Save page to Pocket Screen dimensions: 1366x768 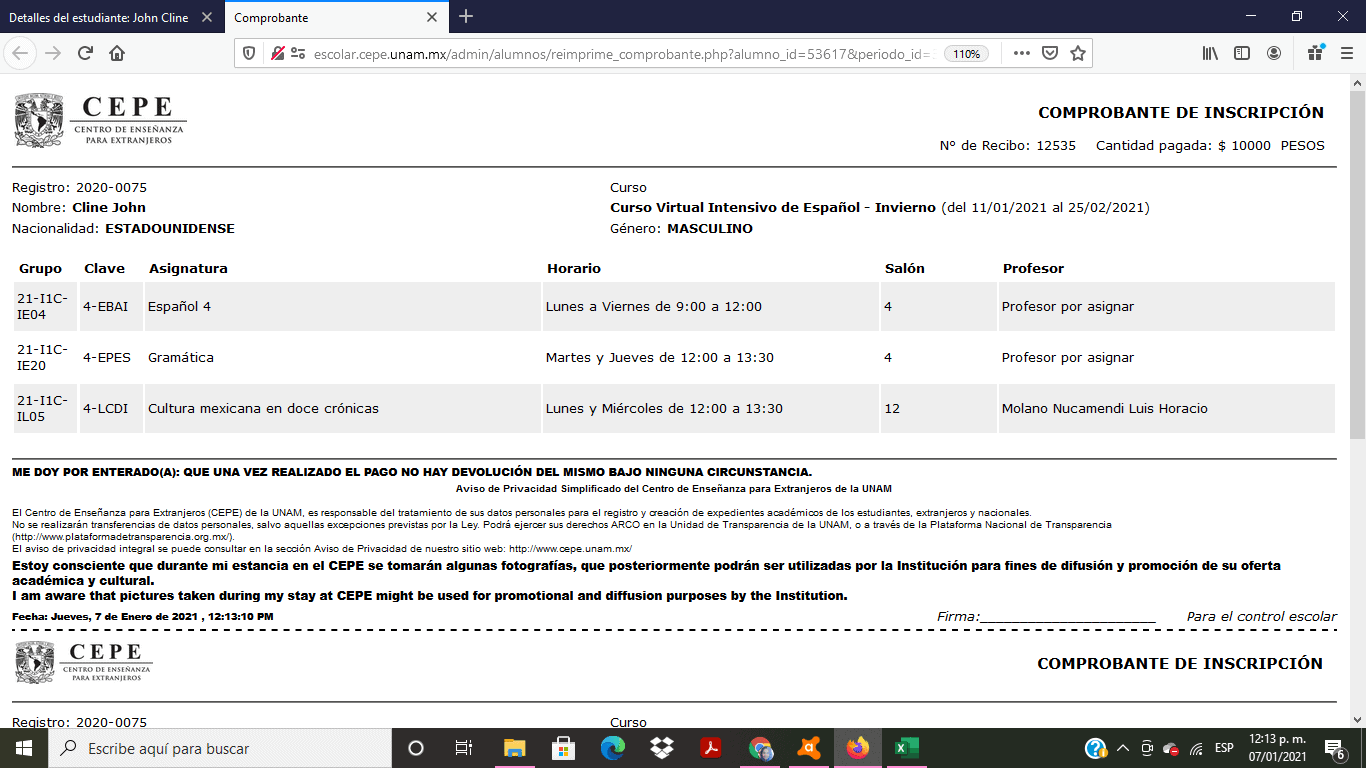point(1050,53)
